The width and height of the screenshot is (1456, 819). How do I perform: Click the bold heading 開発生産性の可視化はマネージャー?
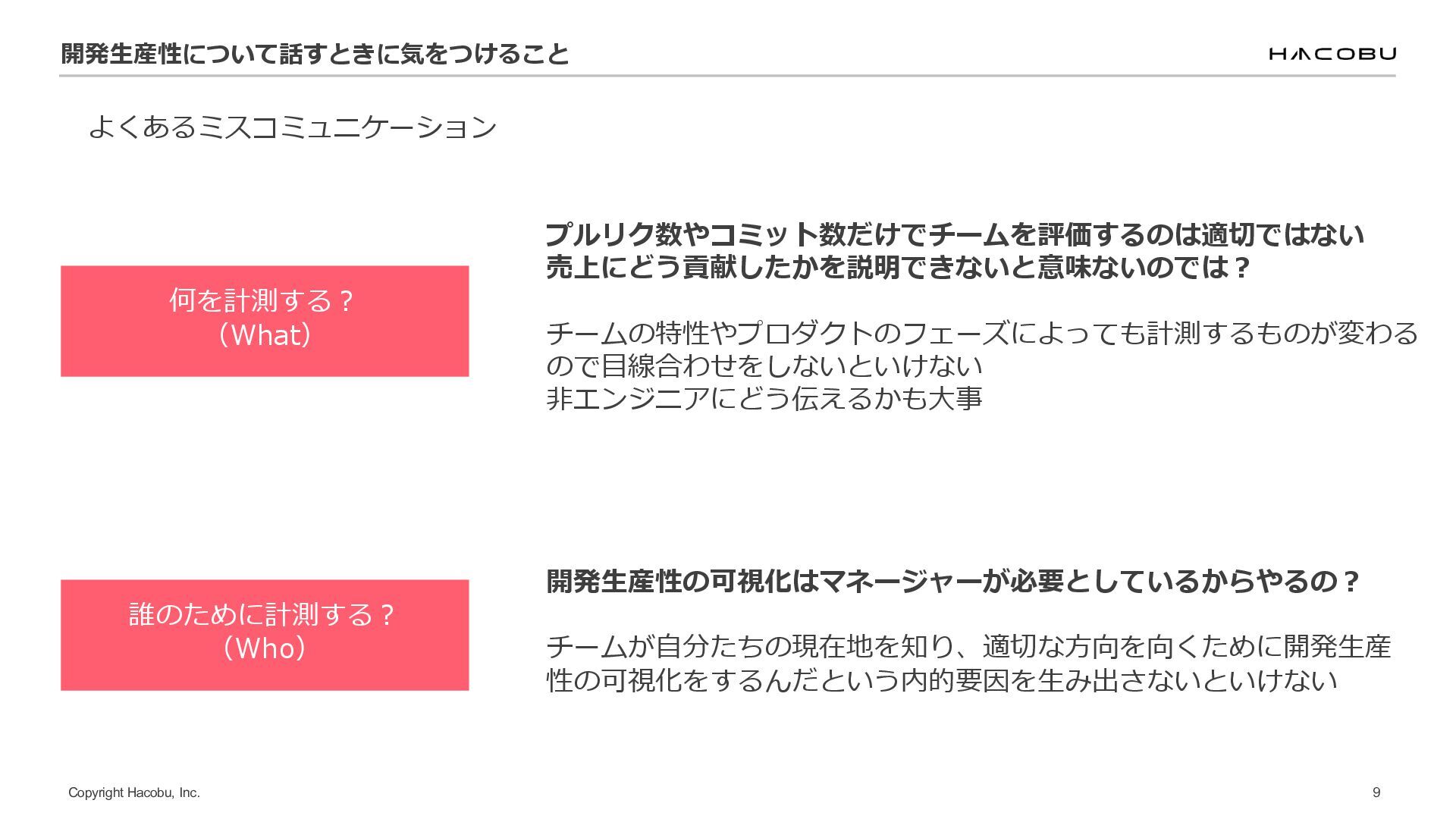coord(953,582)
